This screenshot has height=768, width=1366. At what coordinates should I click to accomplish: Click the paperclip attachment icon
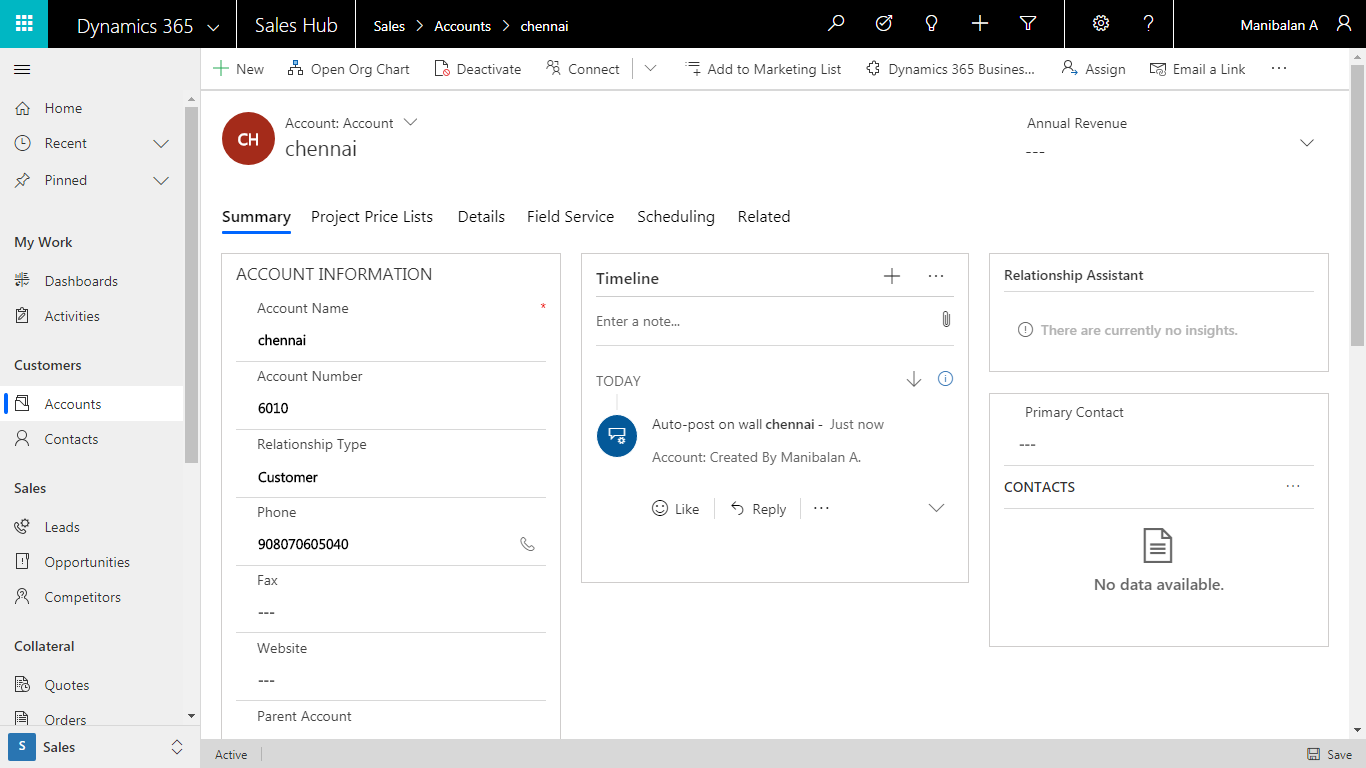pos(946,320)
